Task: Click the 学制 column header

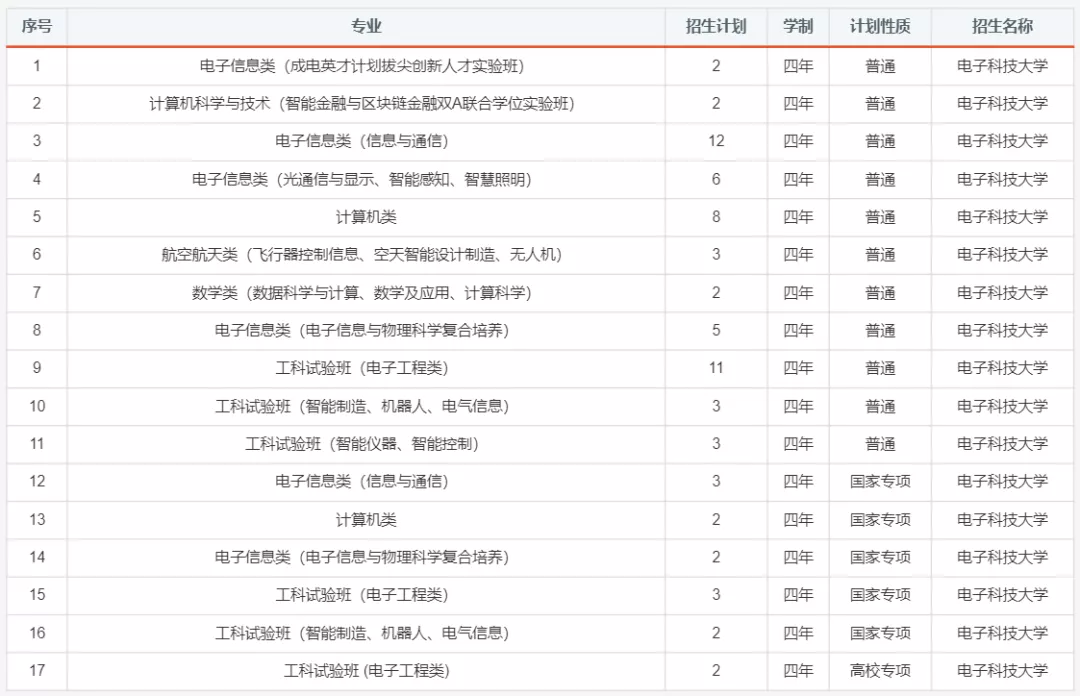Action: tap(796, 27)
